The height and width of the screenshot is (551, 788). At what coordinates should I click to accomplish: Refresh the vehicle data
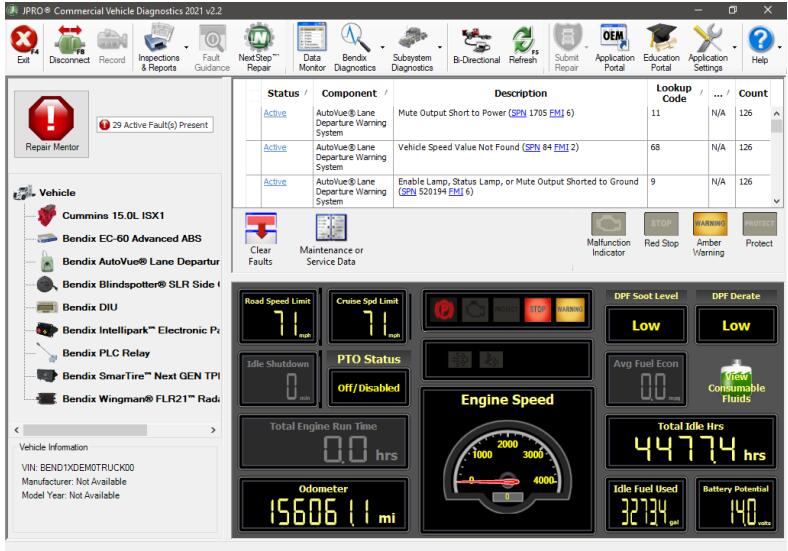coord(523,46)
